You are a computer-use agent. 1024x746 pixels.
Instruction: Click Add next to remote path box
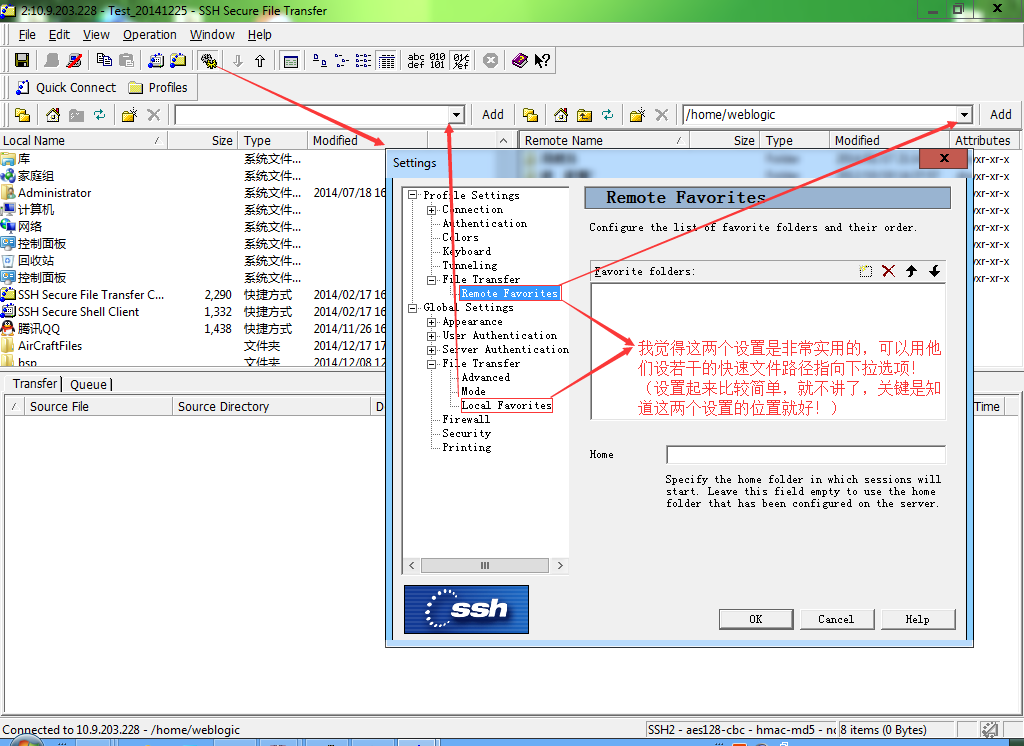(x=1000, y=115)
